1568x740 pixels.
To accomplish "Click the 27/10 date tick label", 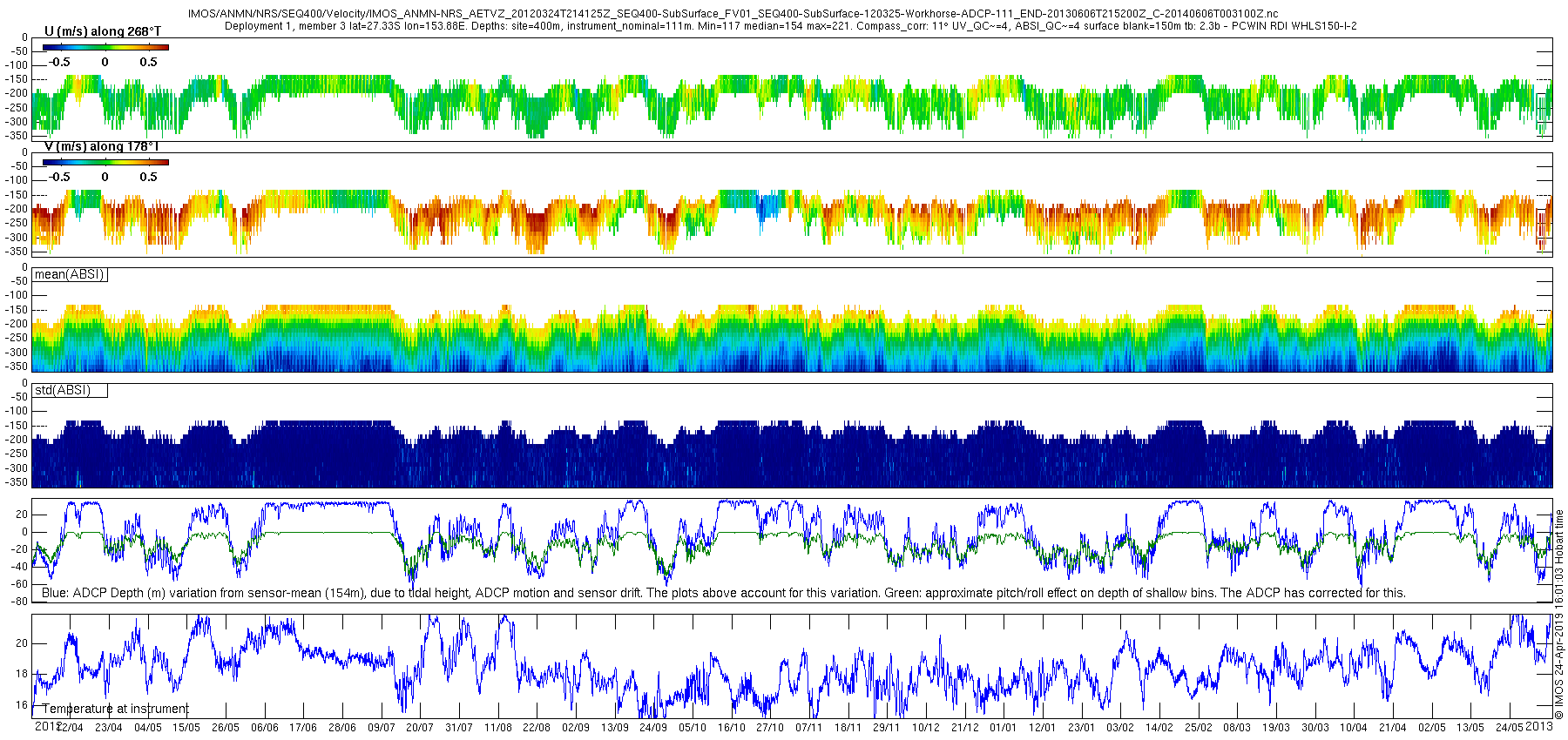I will click(770, 728).
